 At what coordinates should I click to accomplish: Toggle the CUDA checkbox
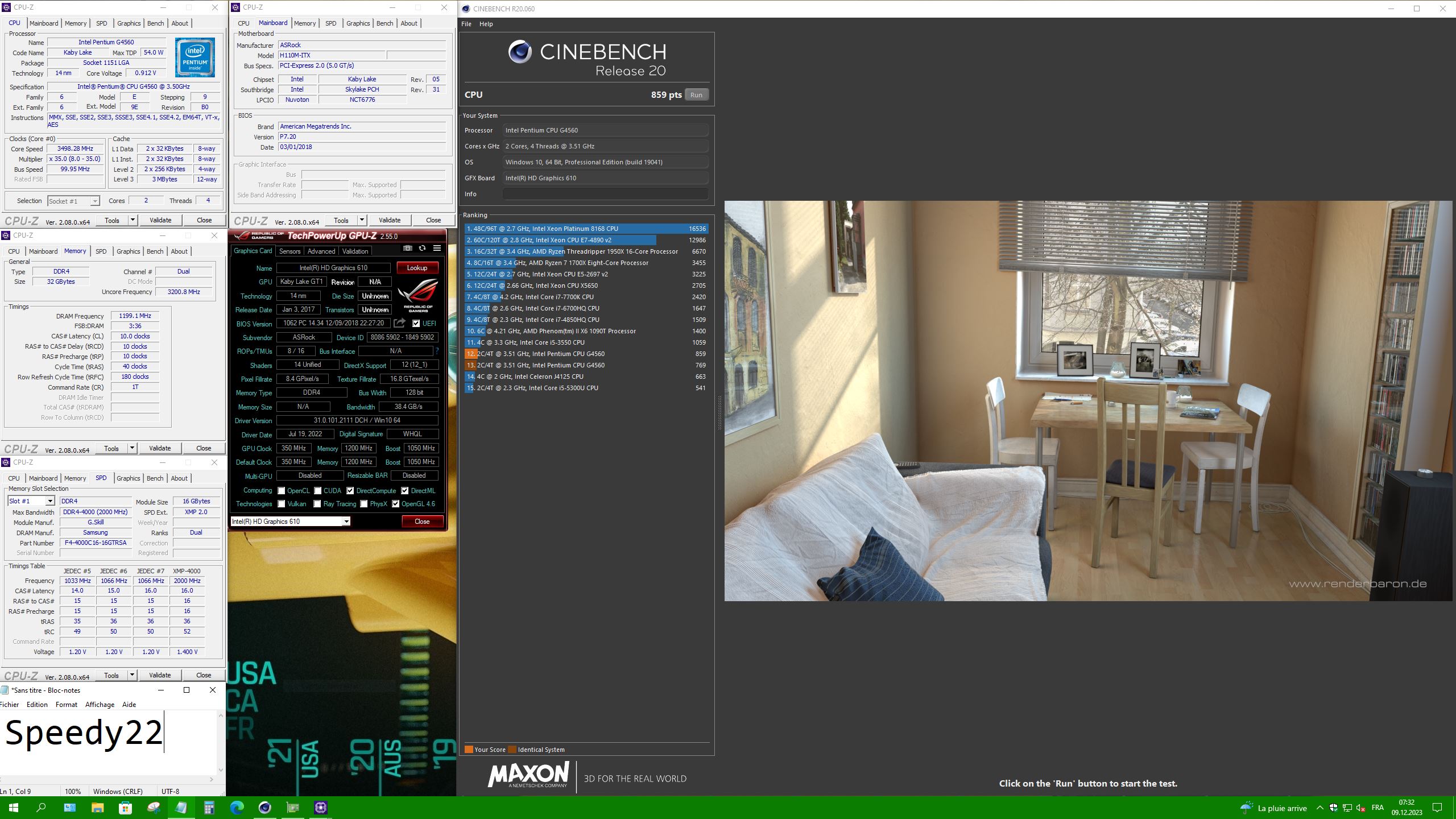point(318,490)
